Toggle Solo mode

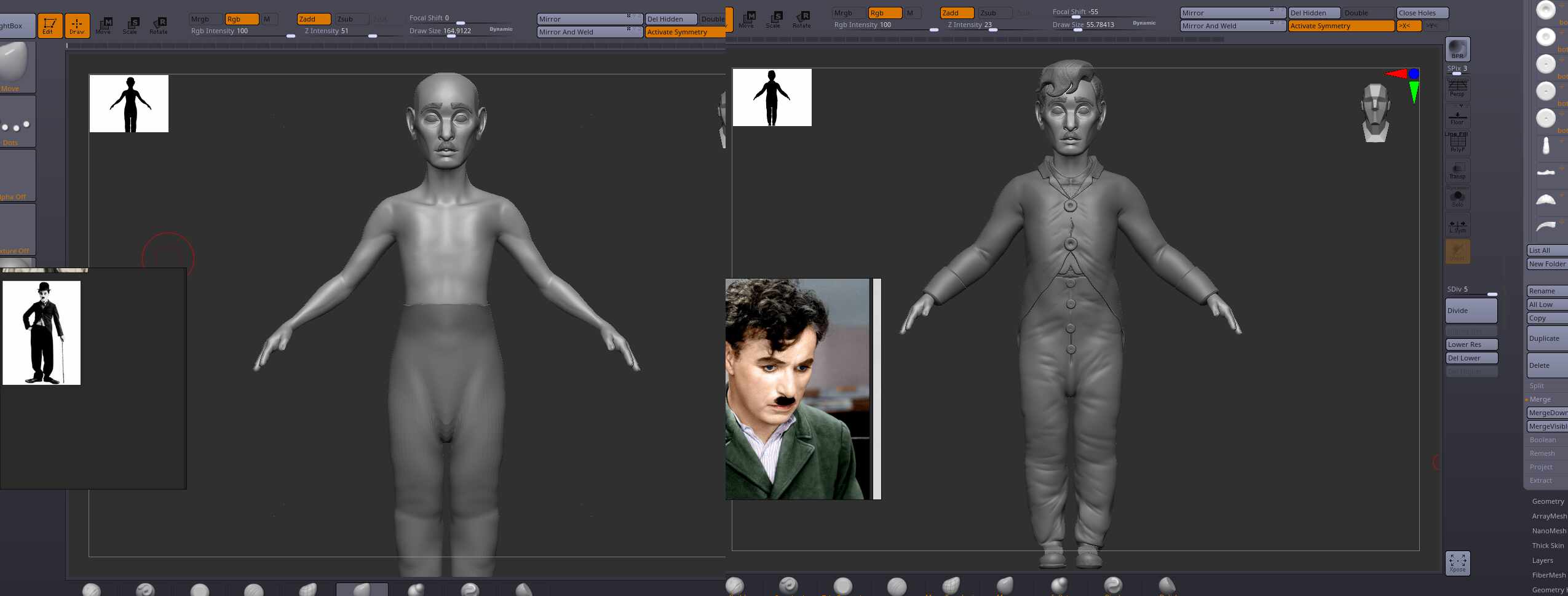click(1457, 199)
